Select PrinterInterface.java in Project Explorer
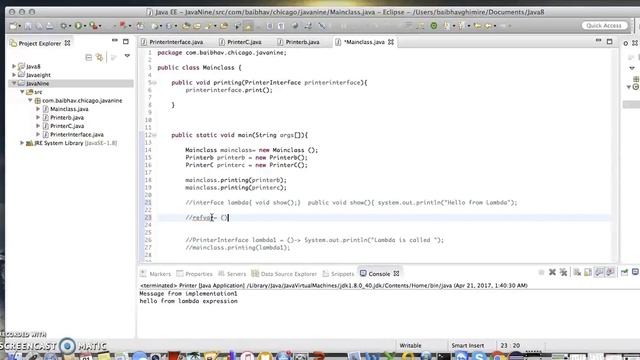This screenshot has height=360, width=640. click(x=77, y=135)
